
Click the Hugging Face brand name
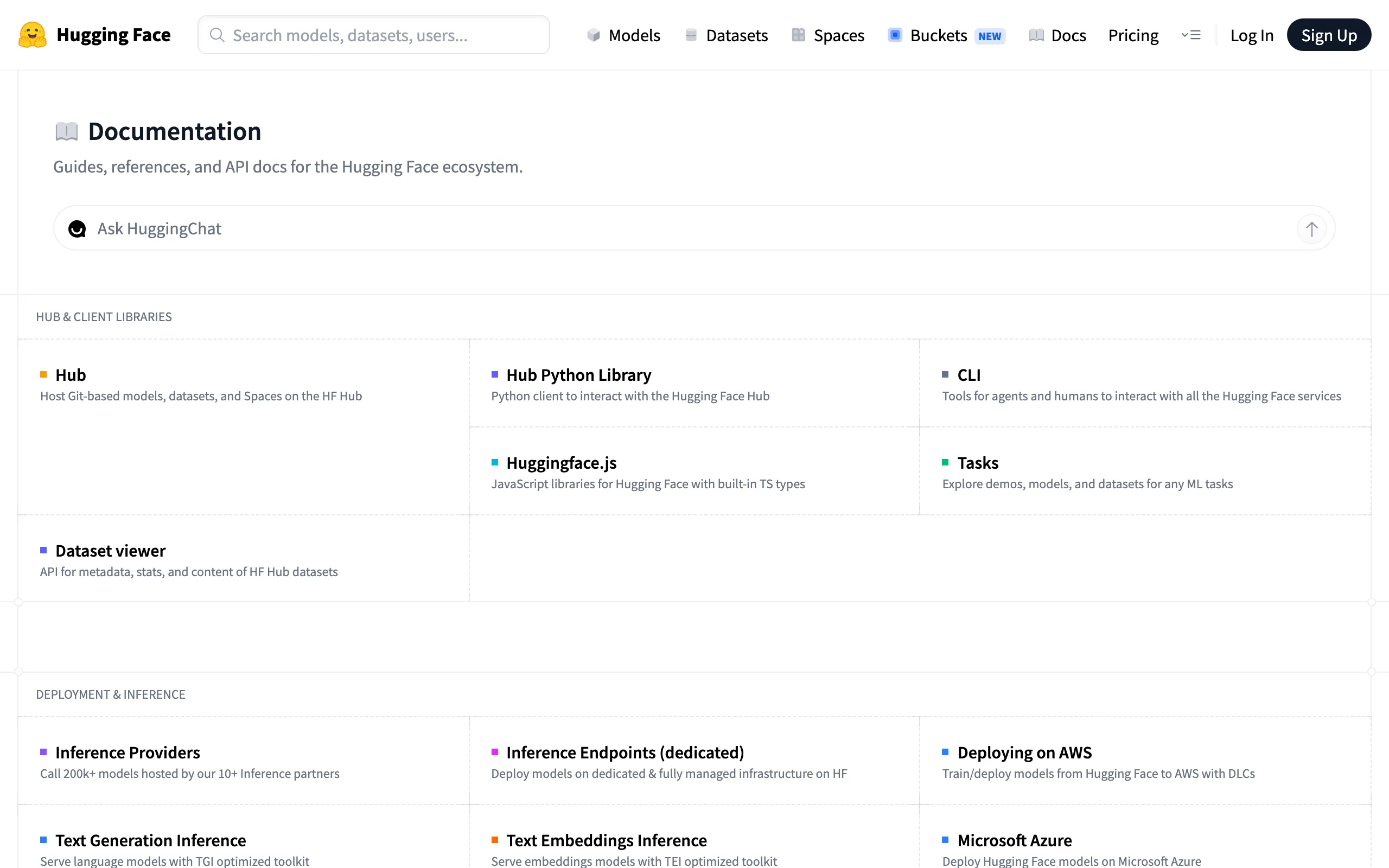tap(113, 35)
